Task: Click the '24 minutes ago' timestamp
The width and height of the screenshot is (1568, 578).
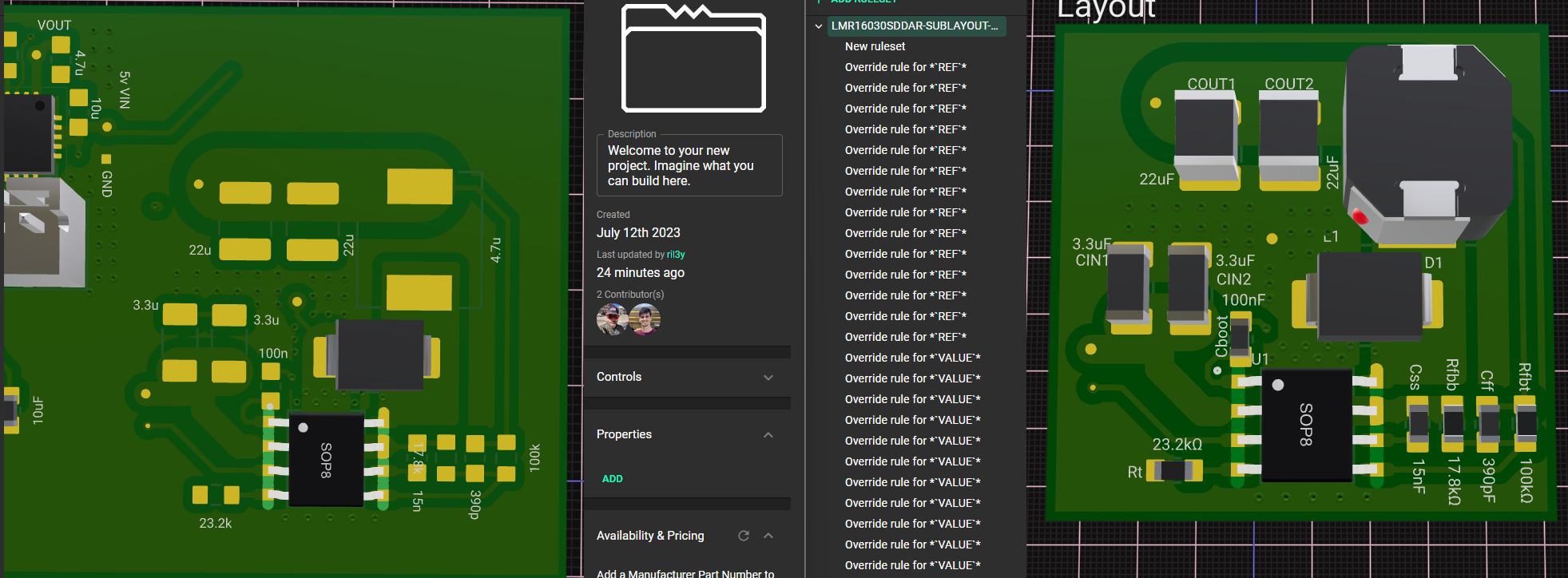Action: [x=641, y=272]
